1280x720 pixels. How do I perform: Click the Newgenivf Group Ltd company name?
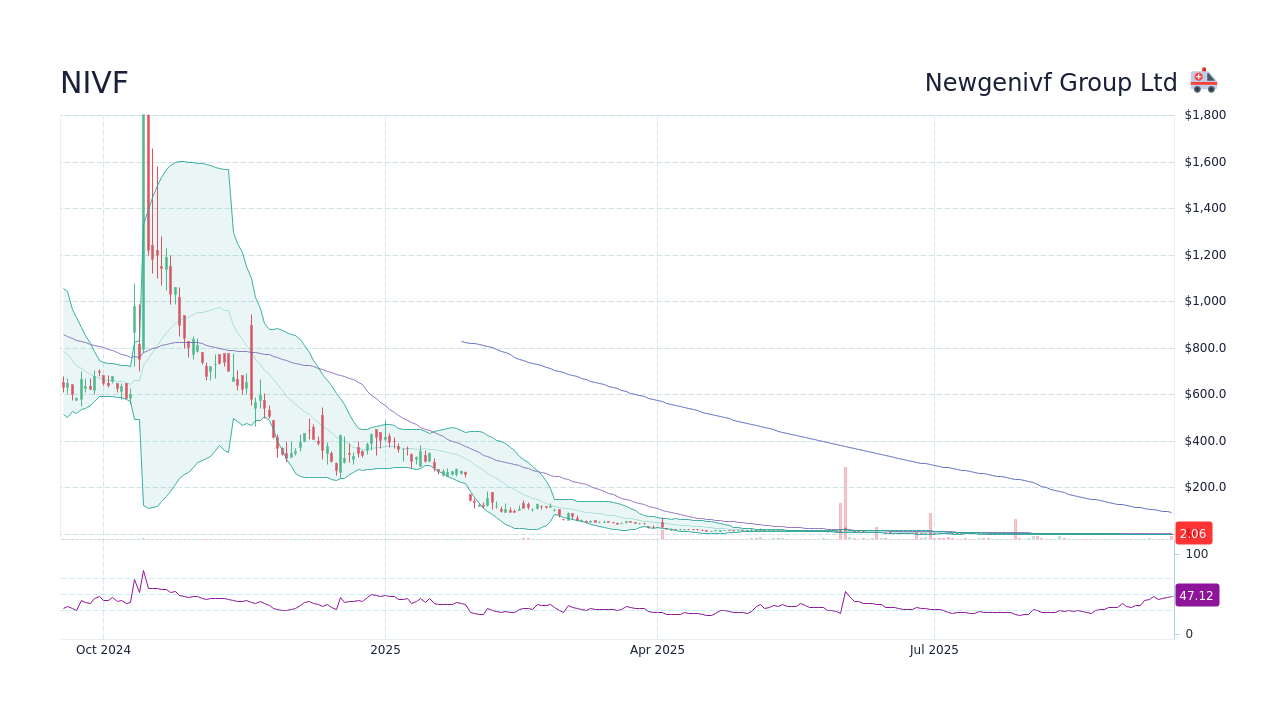coord(1051,82)
